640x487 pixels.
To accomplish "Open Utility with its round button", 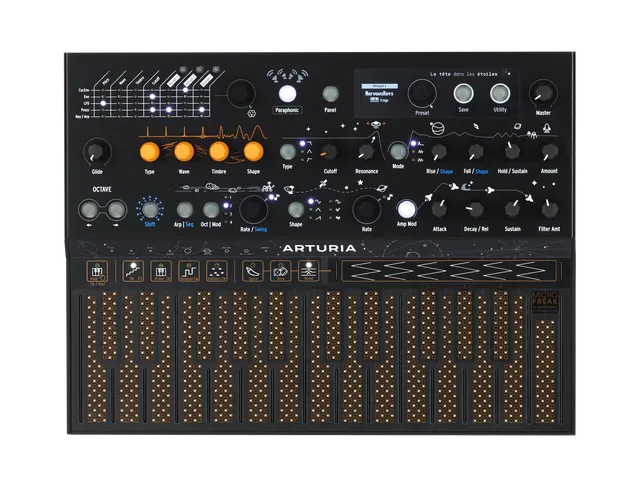I will tap(500, 93).
